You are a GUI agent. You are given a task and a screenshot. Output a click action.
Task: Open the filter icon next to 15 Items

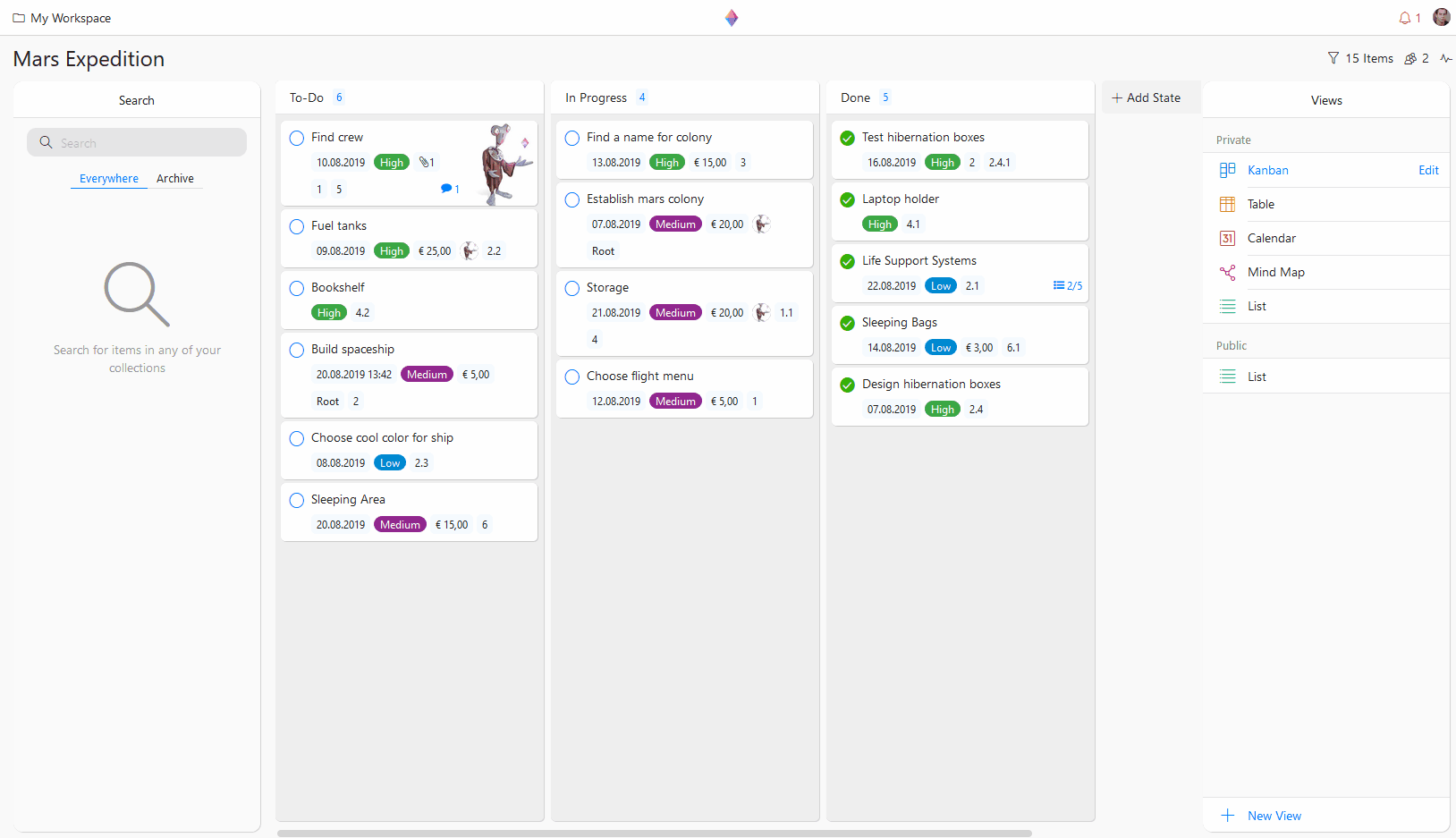[x=1333, y=57]
